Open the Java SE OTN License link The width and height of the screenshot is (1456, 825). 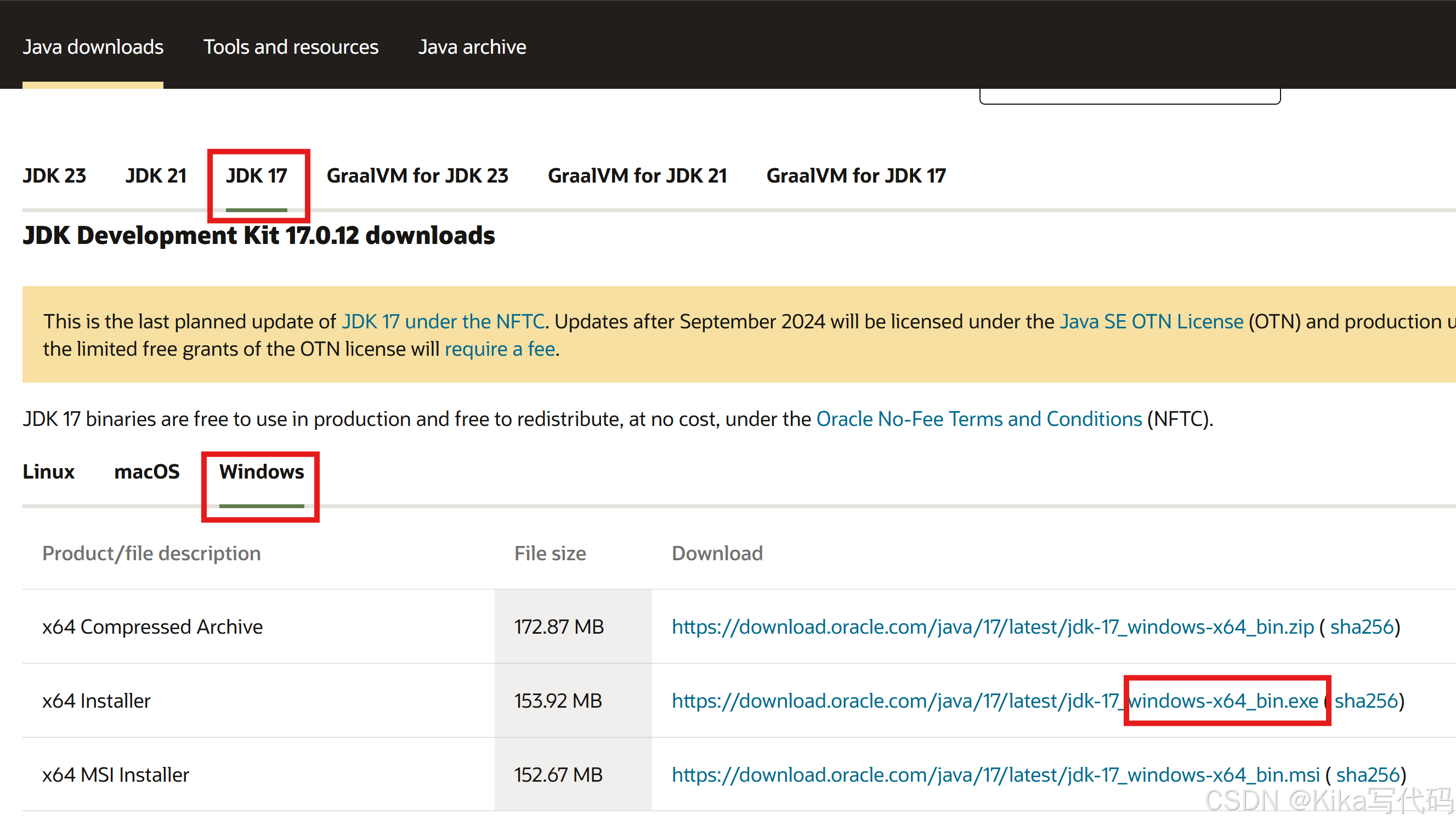[x=1152, y=322]
